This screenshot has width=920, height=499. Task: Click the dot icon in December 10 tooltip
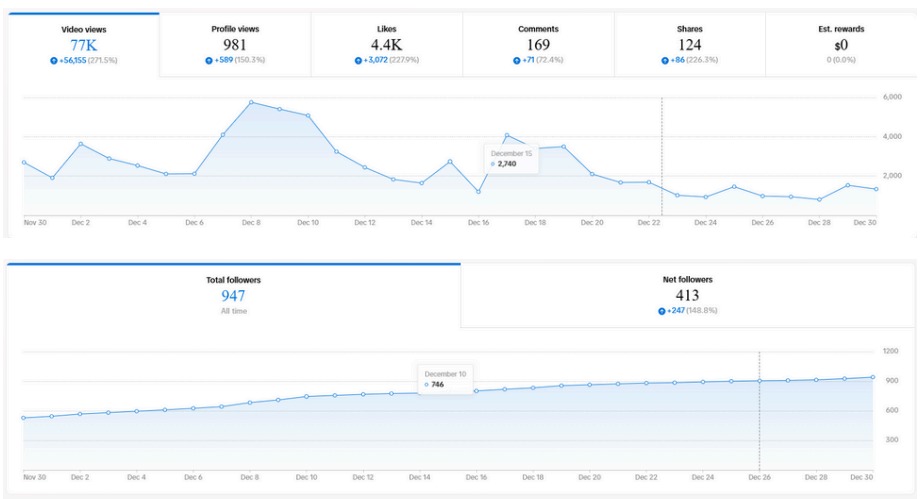(x=428, y=384)
